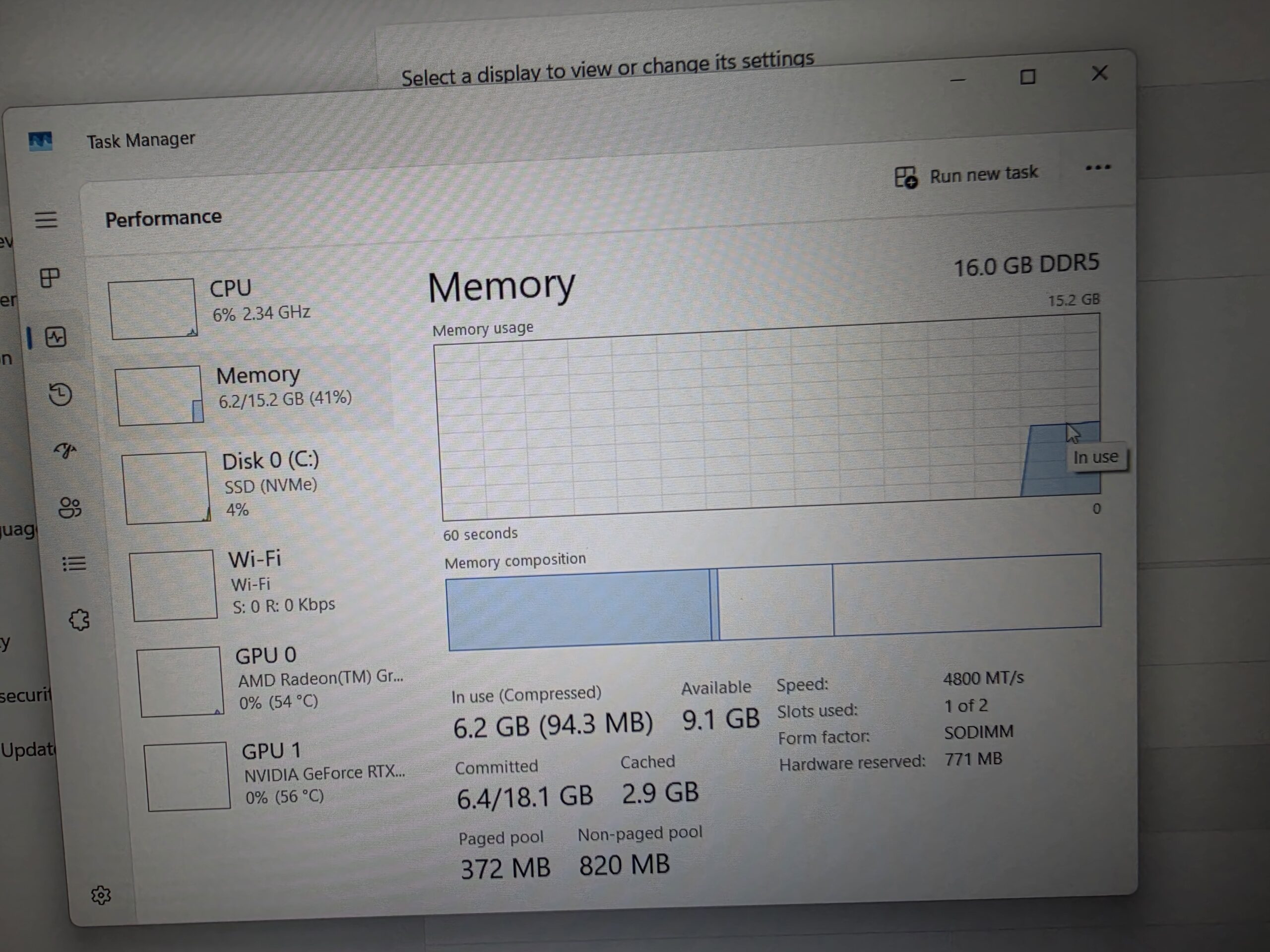Open the Users page icon

(x=70, y=507)
